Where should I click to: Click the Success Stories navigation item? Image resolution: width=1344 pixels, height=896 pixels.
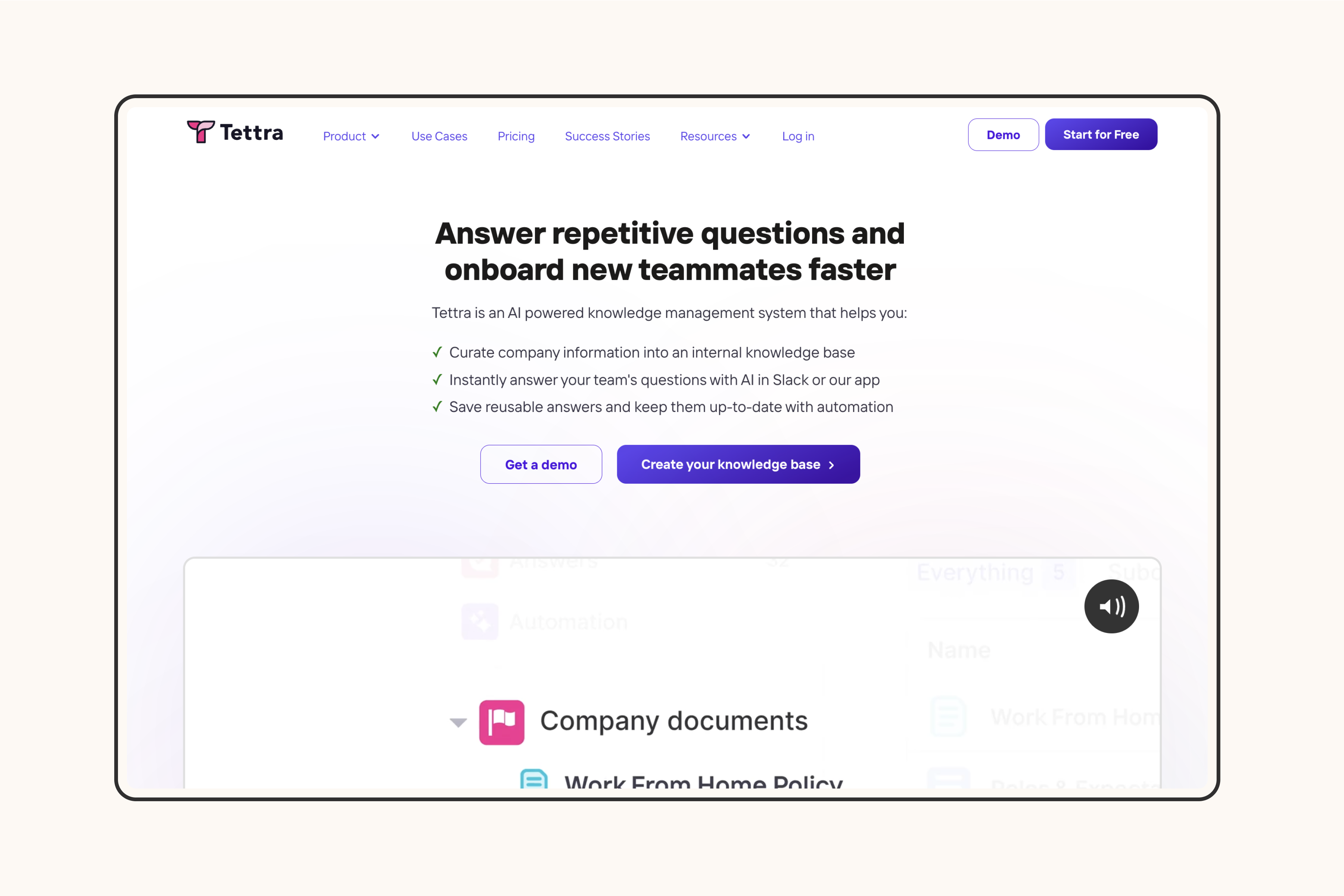click(607, 136)
